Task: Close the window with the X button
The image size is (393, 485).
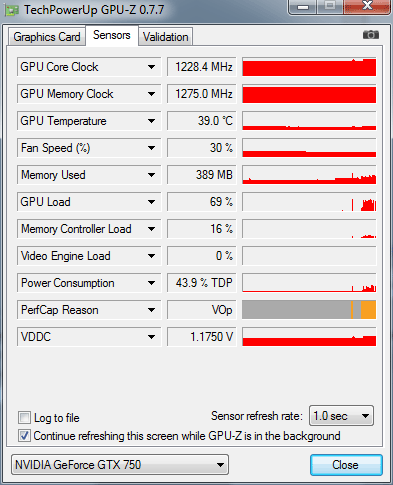Action: pyautogui.click(x=367, y=6)
